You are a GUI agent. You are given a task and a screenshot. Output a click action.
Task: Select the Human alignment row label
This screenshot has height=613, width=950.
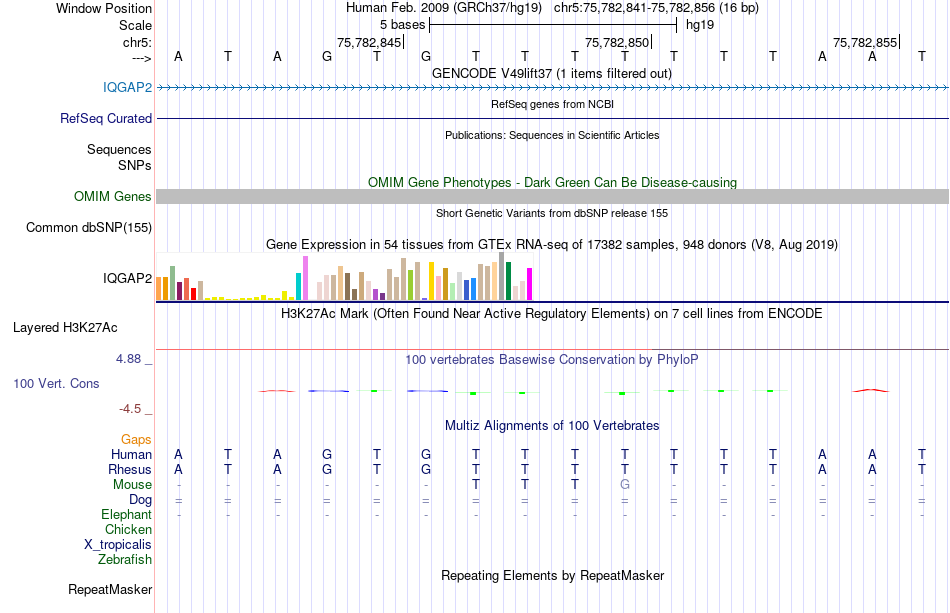[x=131, y=455]
